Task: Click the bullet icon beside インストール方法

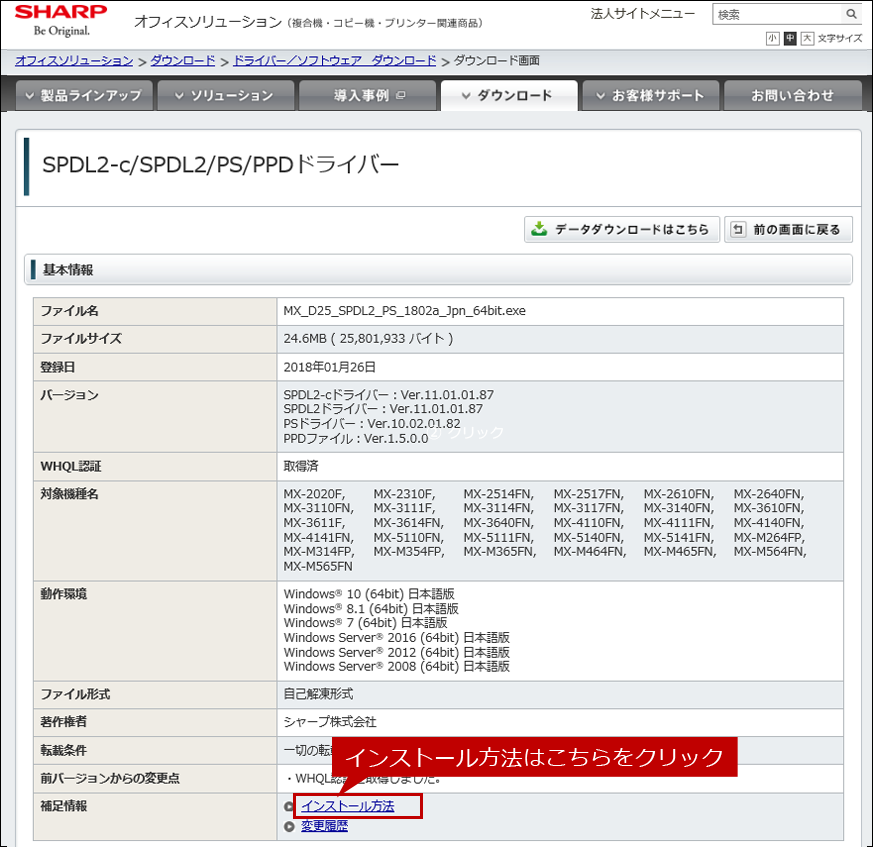Action: coord(290,806)
